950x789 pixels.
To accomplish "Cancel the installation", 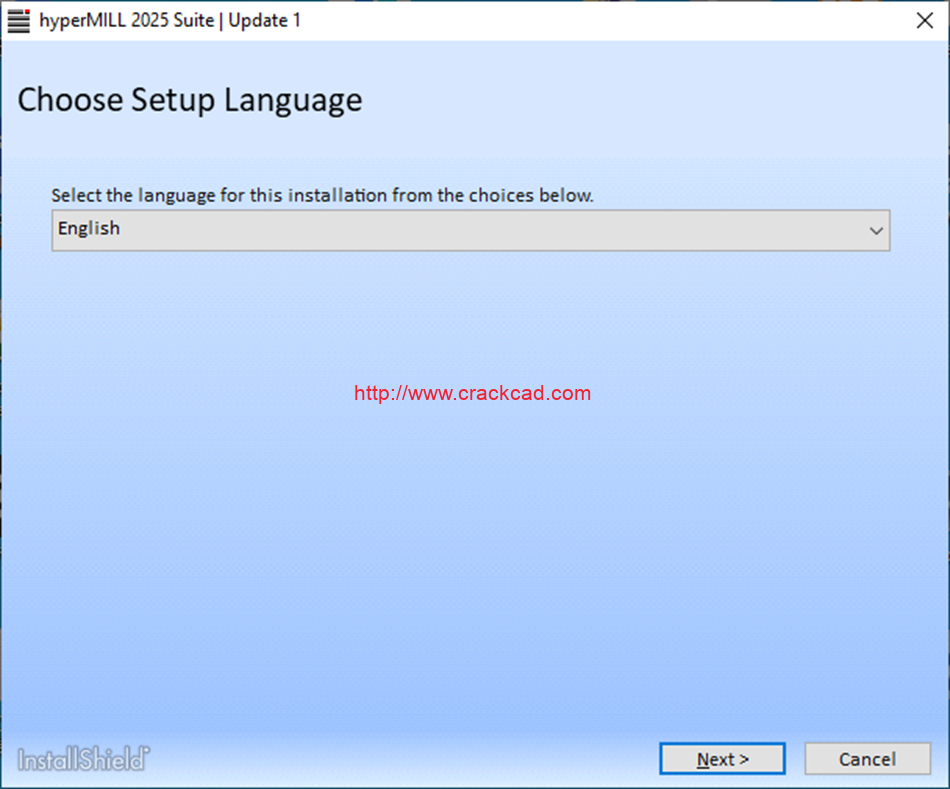I will click(x=866, y=759).
